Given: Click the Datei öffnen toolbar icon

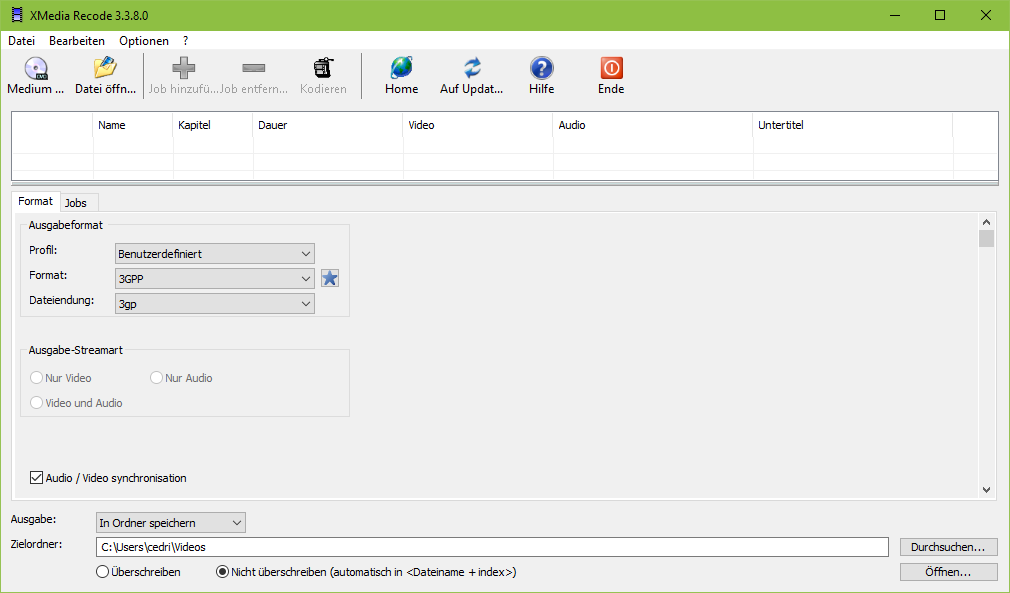Looking at the screenshot, I should click(104, 73).
